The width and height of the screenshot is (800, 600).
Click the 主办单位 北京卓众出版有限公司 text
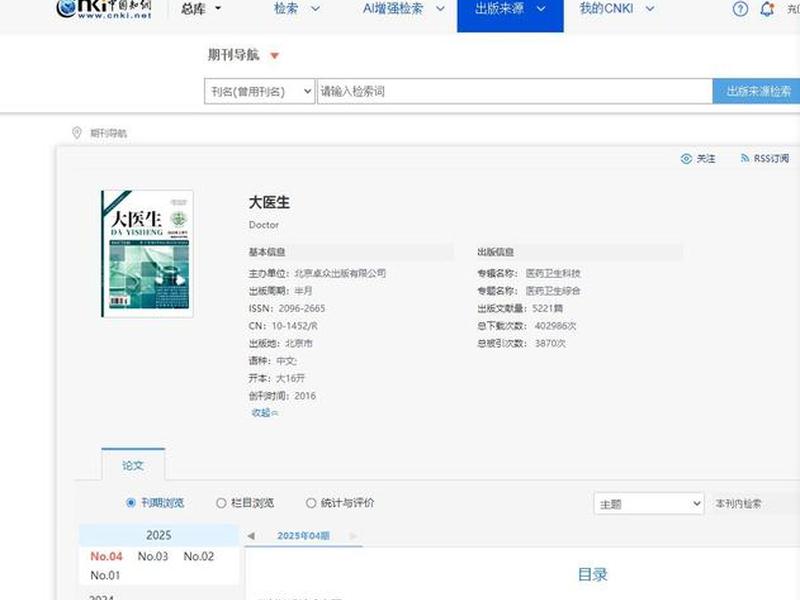click(340, 273)
